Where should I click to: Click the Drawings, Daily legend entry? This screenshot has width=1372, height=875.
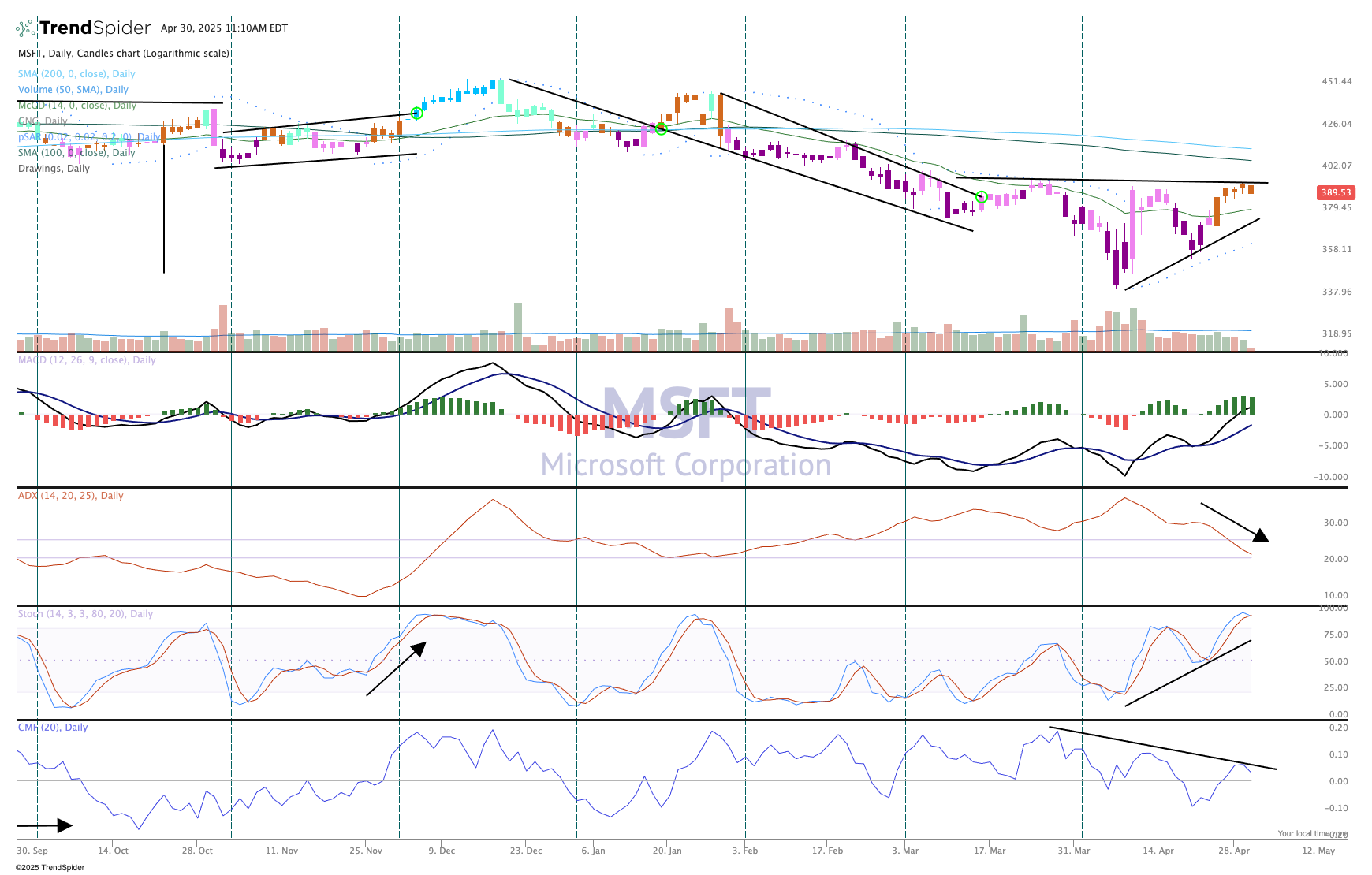[54, 169]
